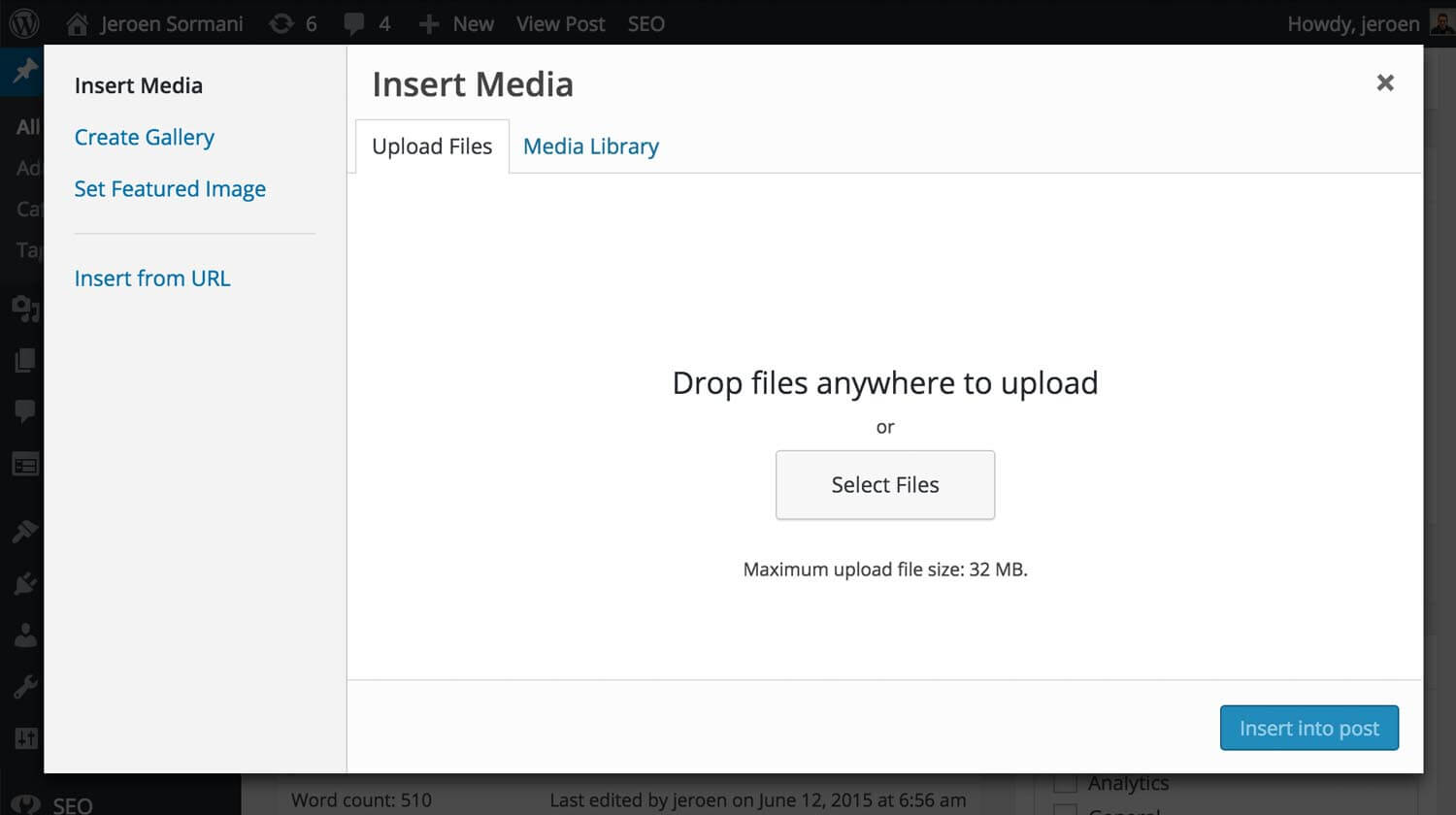Choose Set Featured Image option
The image size is (1456, 815).
(170, 189)
